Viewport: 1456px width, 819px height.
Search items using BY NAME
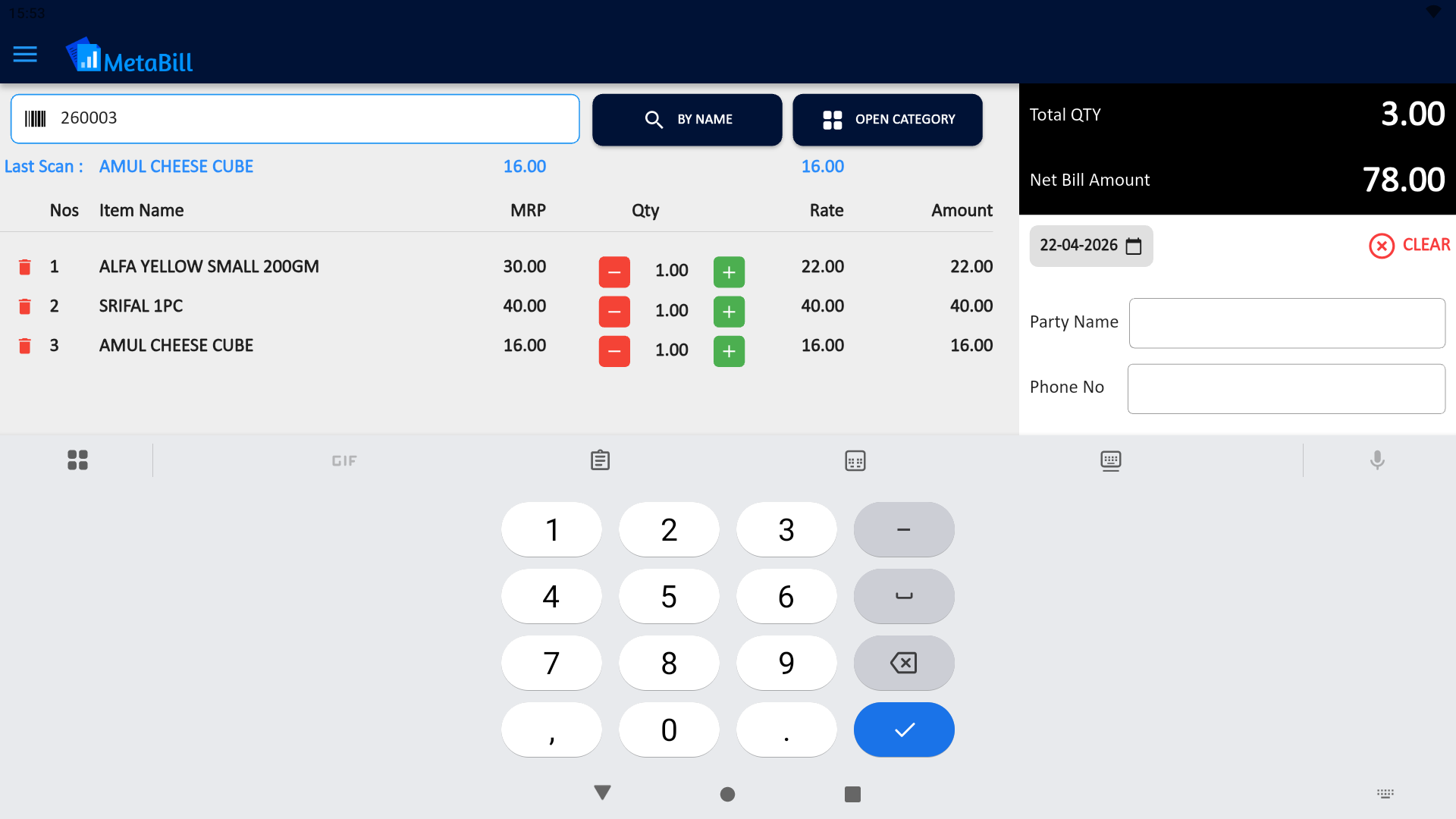point(687,119)
